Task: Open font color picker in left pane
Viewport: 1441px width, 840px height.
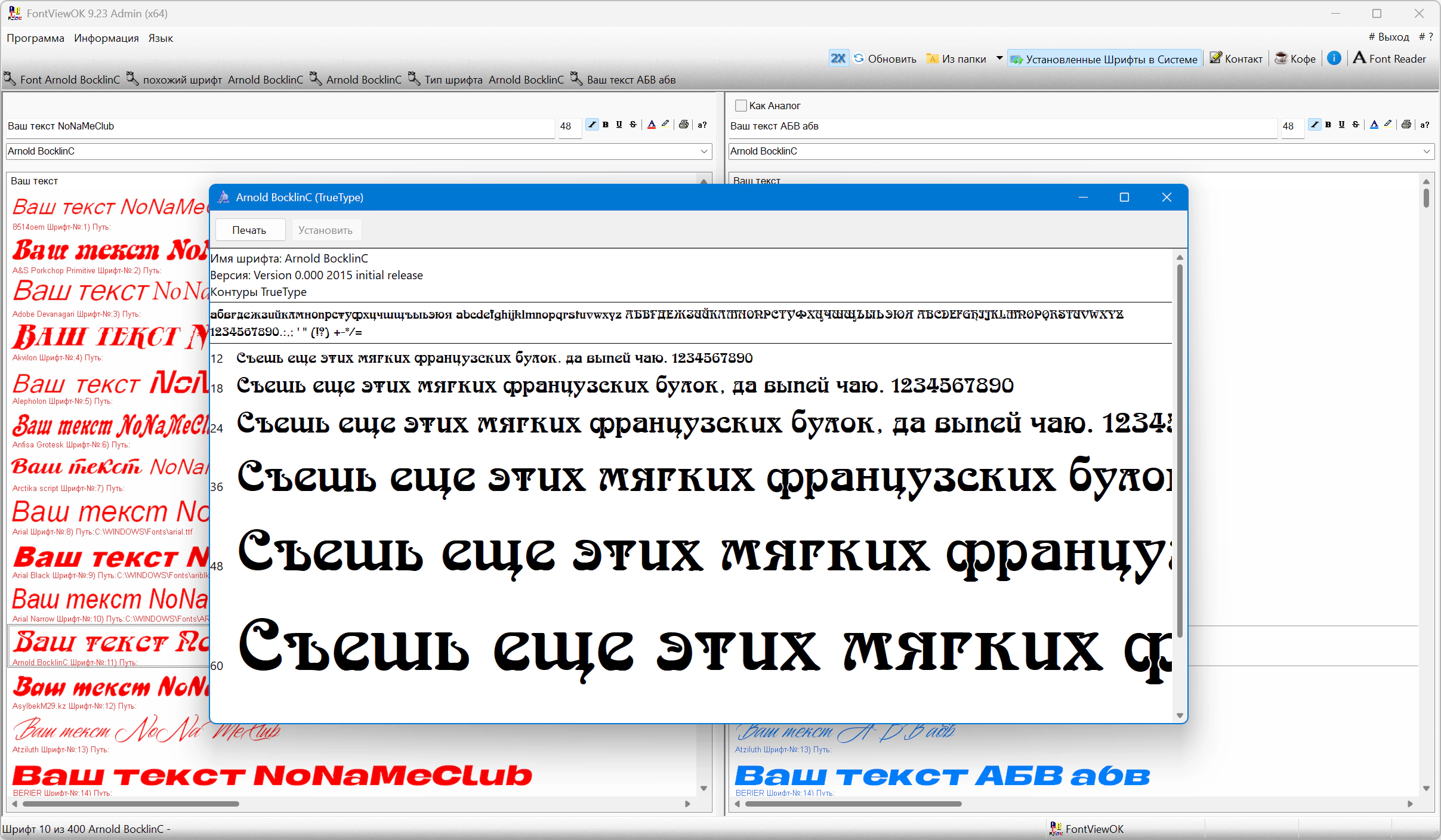Action: point(652,125)
